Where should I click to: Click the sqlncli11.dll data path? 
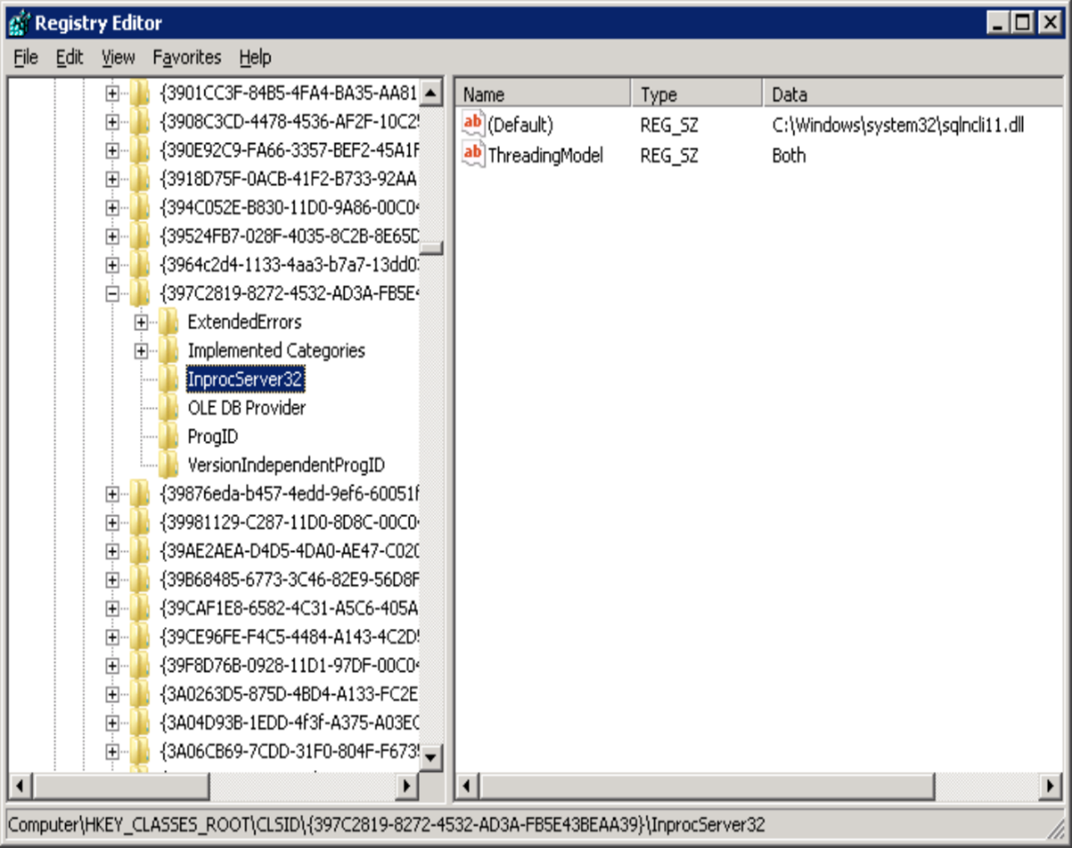[898, 125]
